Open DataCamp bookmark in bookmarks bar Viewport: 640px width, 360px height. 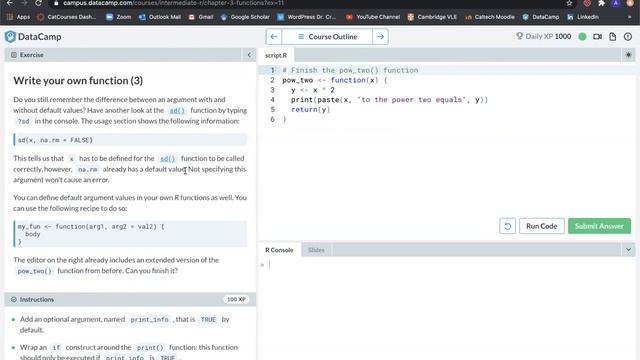coord(541,17)
